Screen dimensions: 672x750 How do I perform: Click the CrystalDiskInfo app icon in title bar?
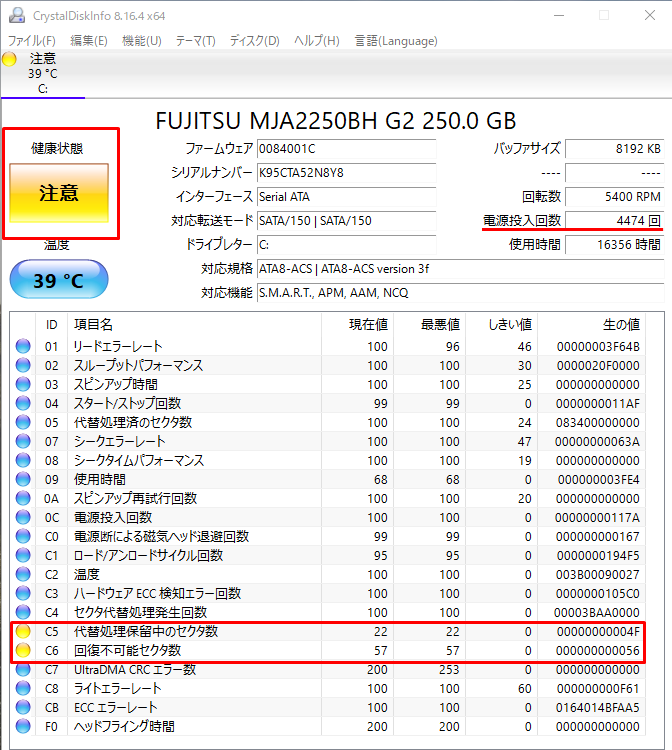pos(17,15)
